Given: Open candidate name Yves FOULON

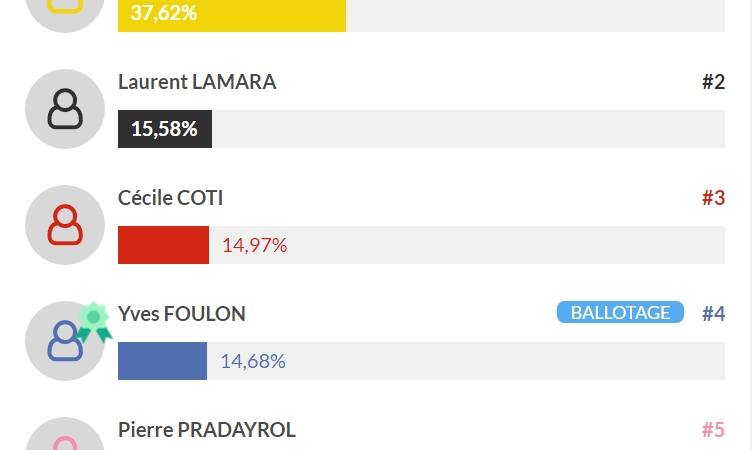Looking at the screenshot, I should click(182, 314).
